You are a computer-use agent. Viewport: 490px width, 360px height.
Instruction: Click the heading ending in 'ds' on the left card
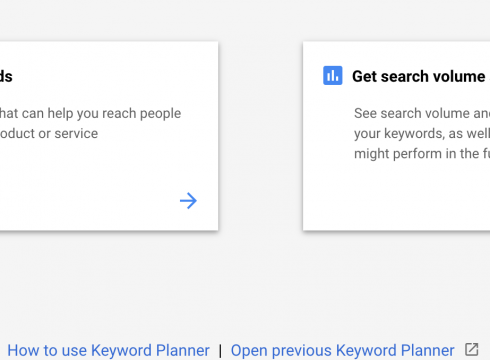pyautogui.click(x=6, y=76)
